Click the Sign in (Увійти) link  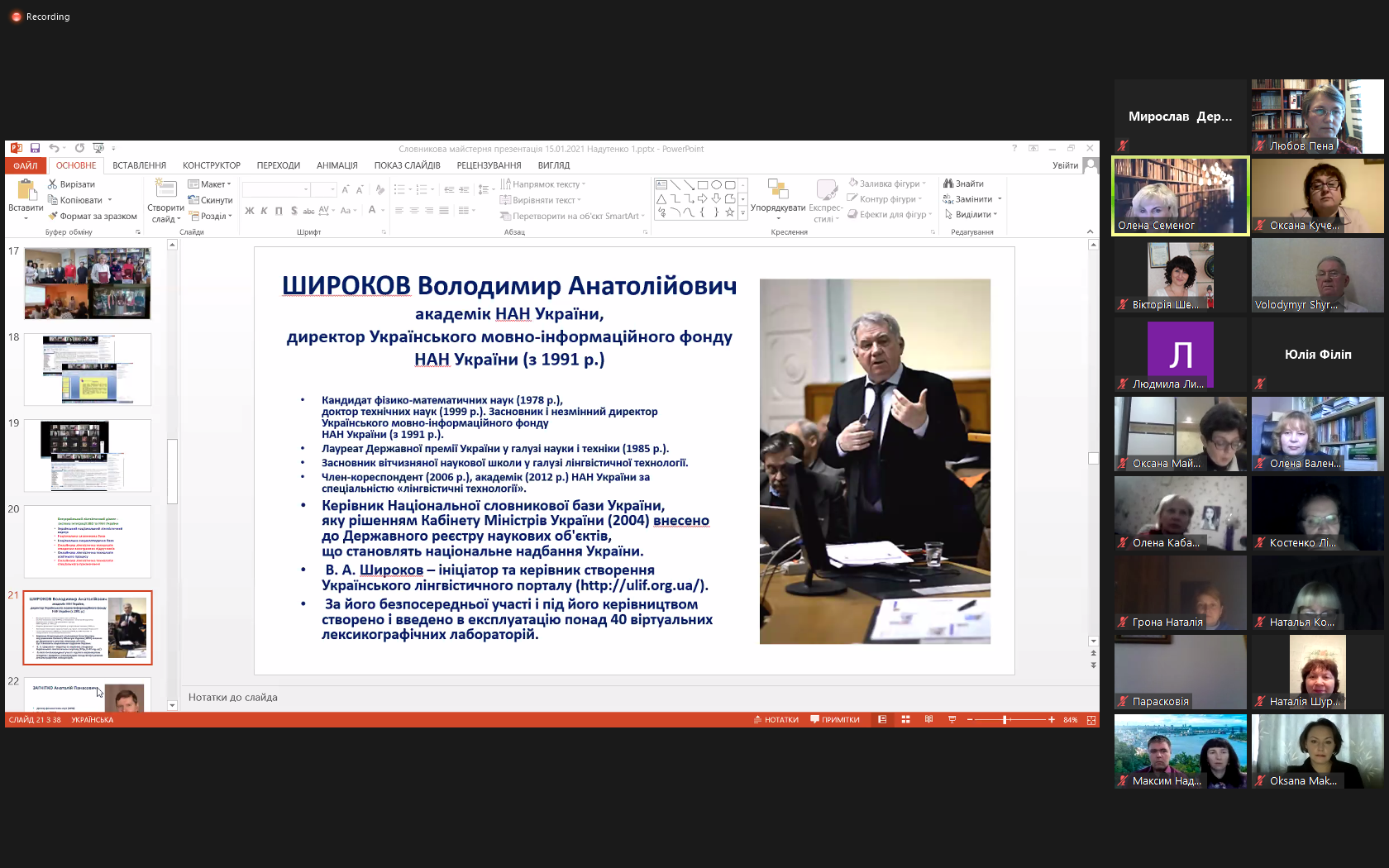coord(1065,165)
